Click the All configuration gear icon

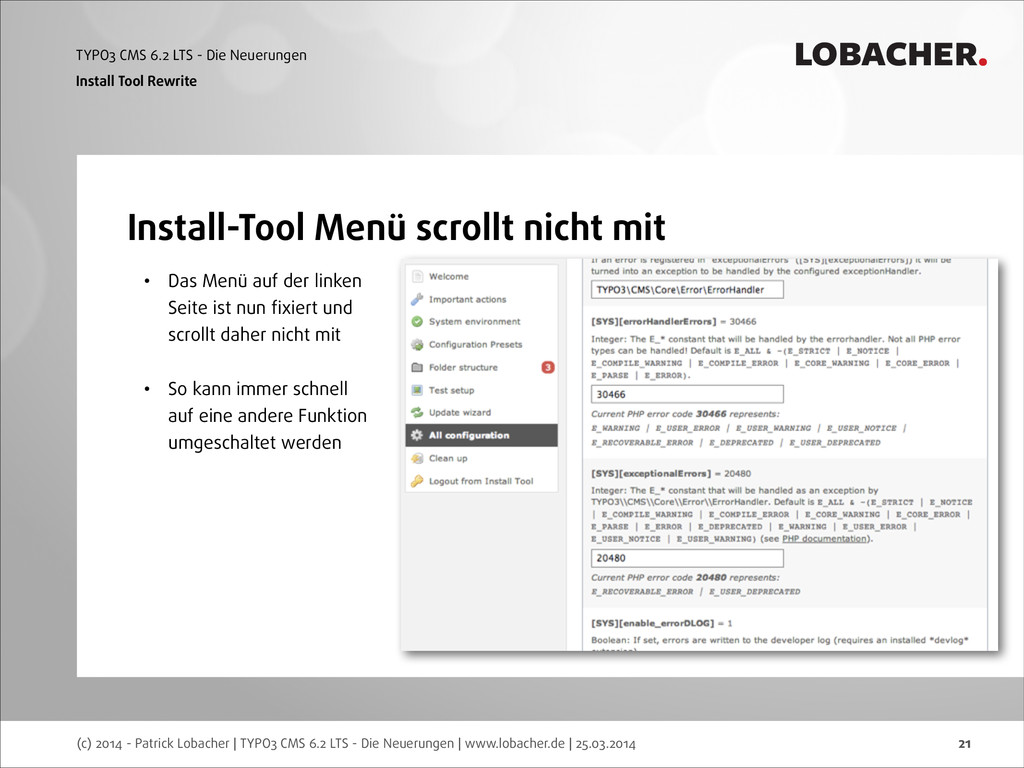point(417,435)
